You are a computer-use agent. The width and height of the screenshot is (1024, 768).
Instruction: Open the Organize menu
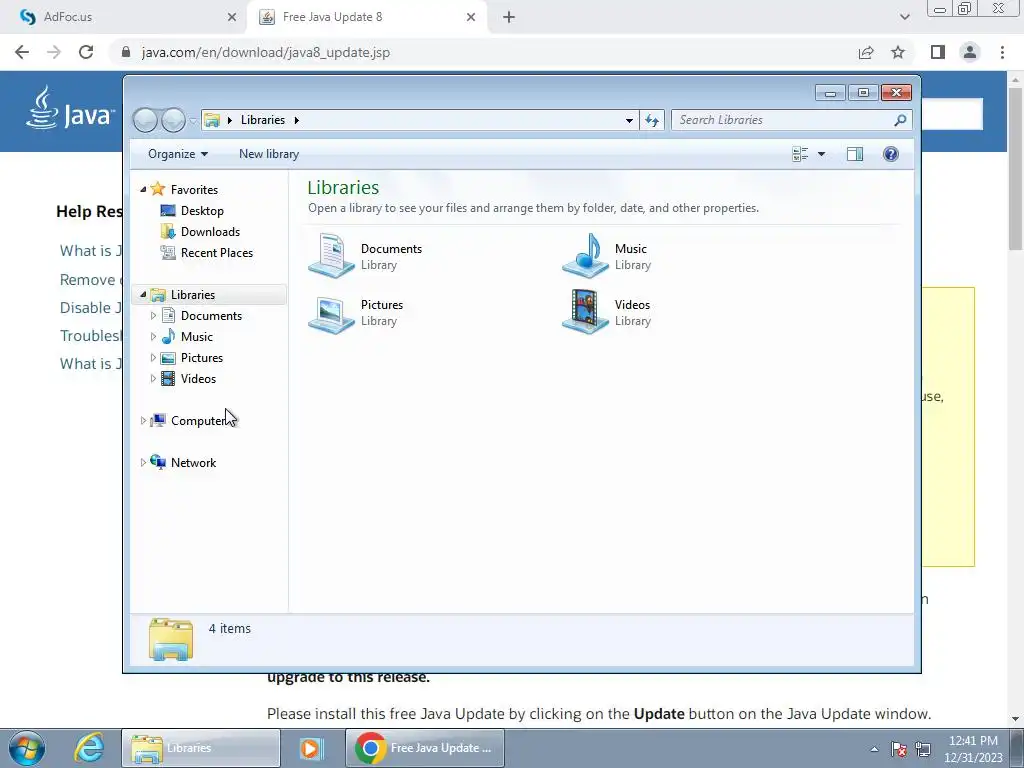click(178, 154)
